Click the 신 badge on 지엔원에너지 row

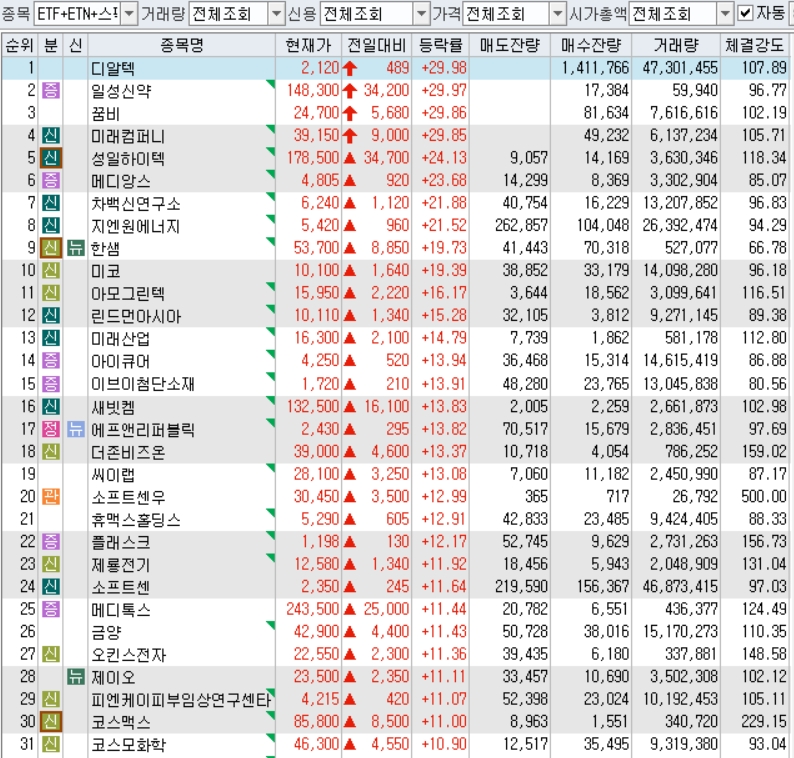point(51,225)
